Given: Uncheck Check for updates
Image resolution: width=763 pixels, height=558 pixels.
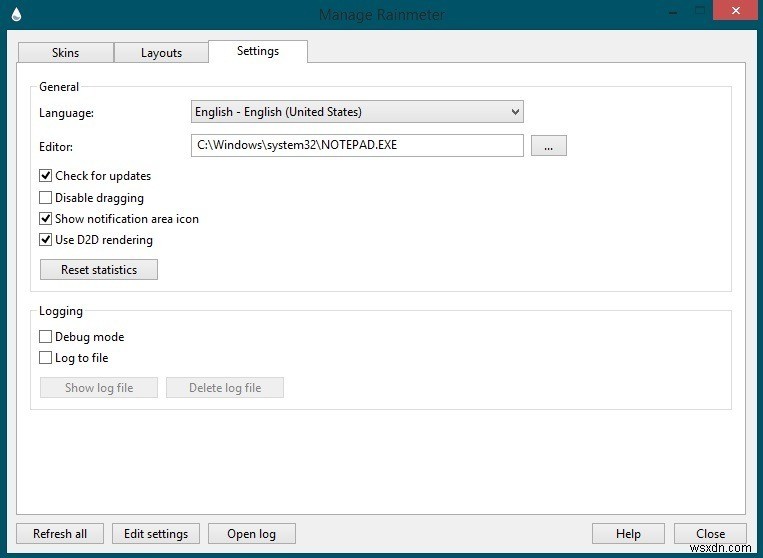Looking at the screenshot, I should (46, 176).
